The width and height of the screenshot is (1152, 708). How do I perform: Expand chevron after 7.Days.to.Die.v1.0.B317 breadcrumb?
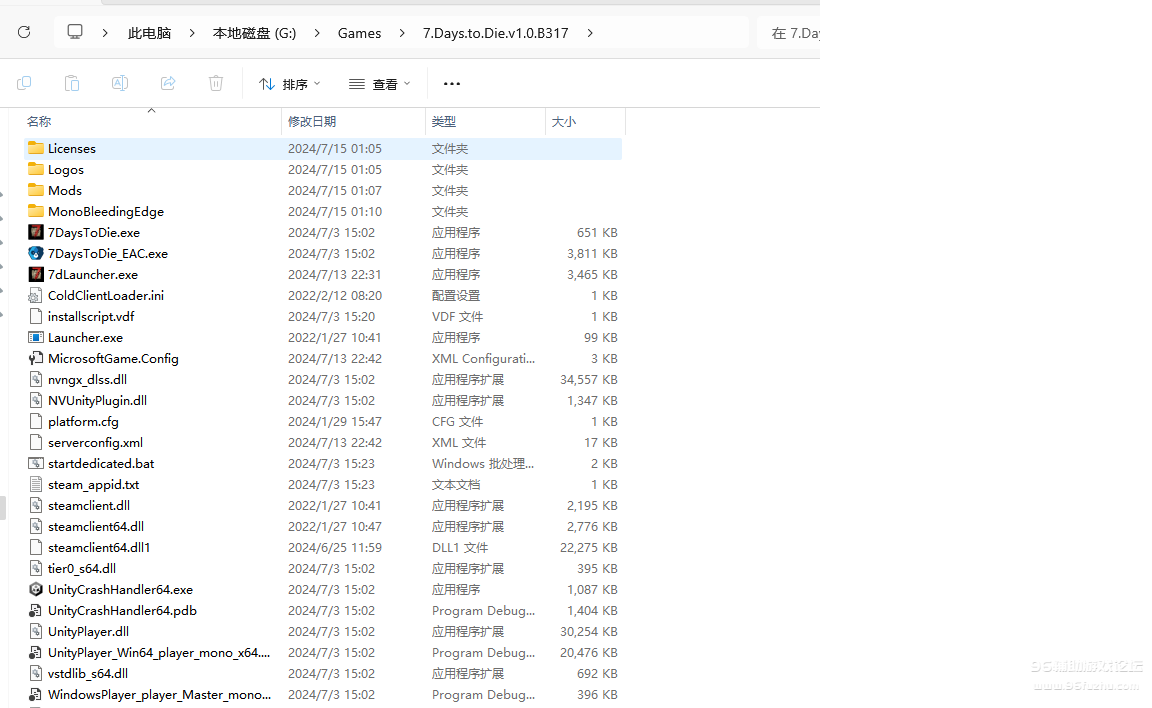click(590, 33)
